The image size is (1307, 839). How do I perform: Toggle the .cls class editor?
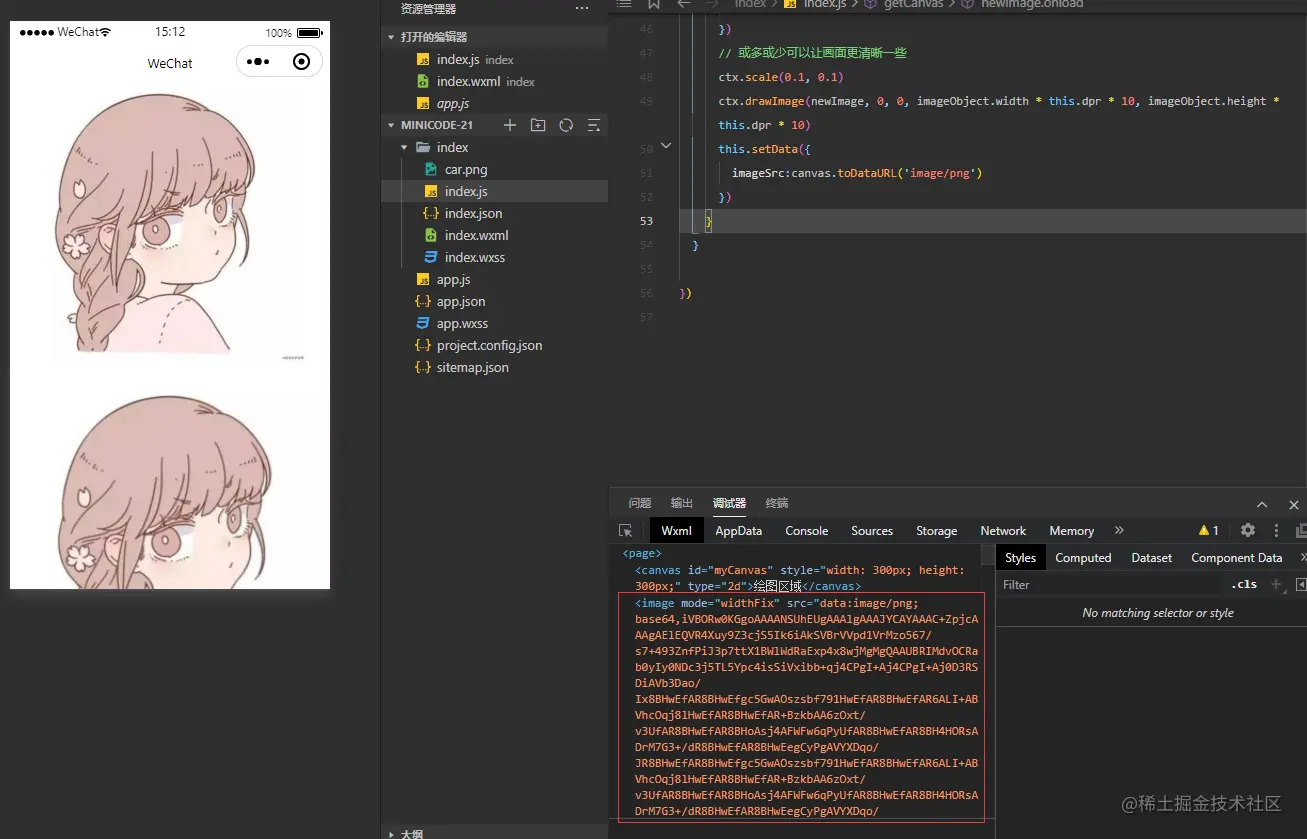coord(1244,585)
